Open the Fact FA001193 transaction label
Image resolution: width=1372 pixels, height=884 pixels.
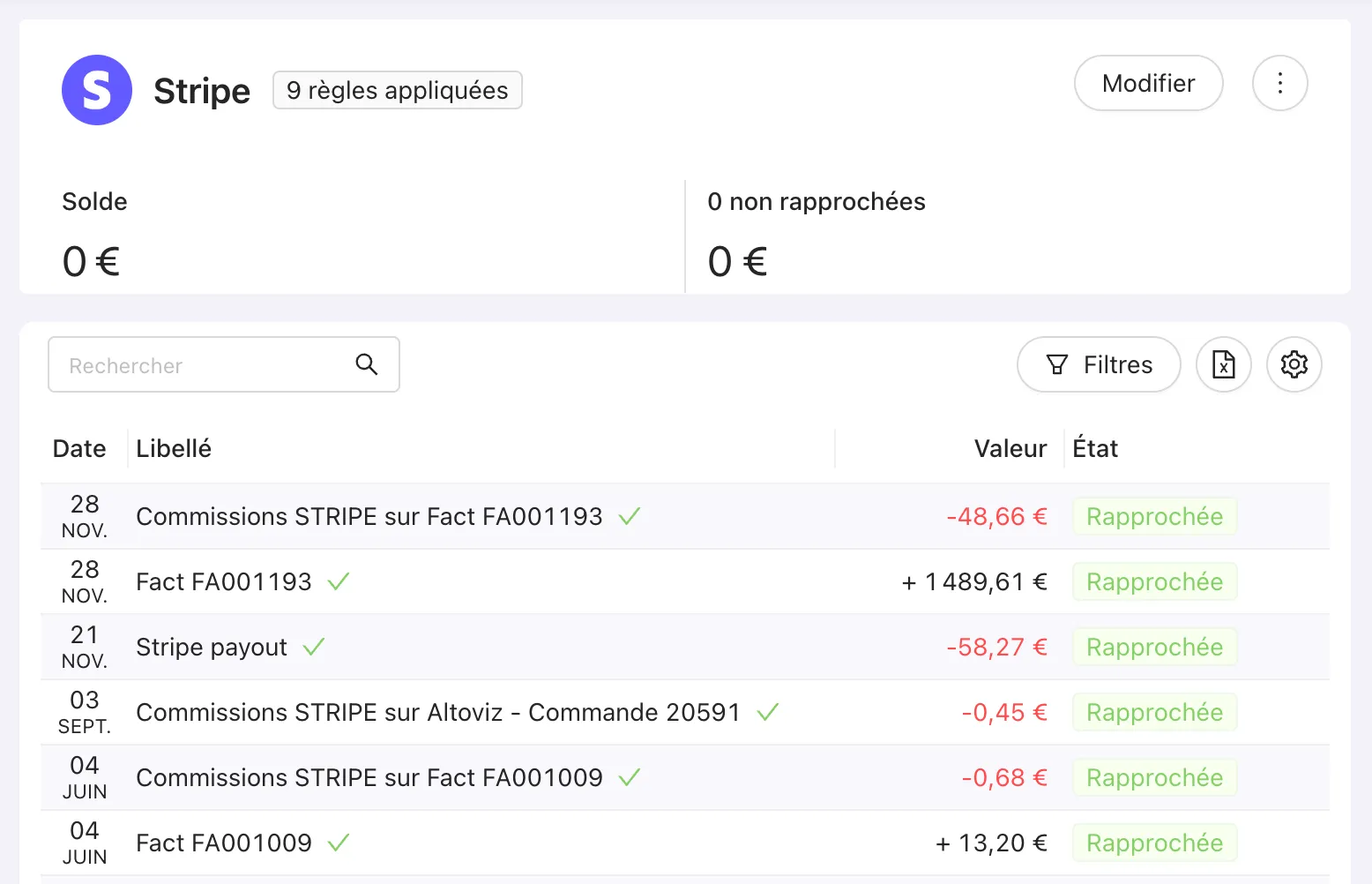(224, 581)
